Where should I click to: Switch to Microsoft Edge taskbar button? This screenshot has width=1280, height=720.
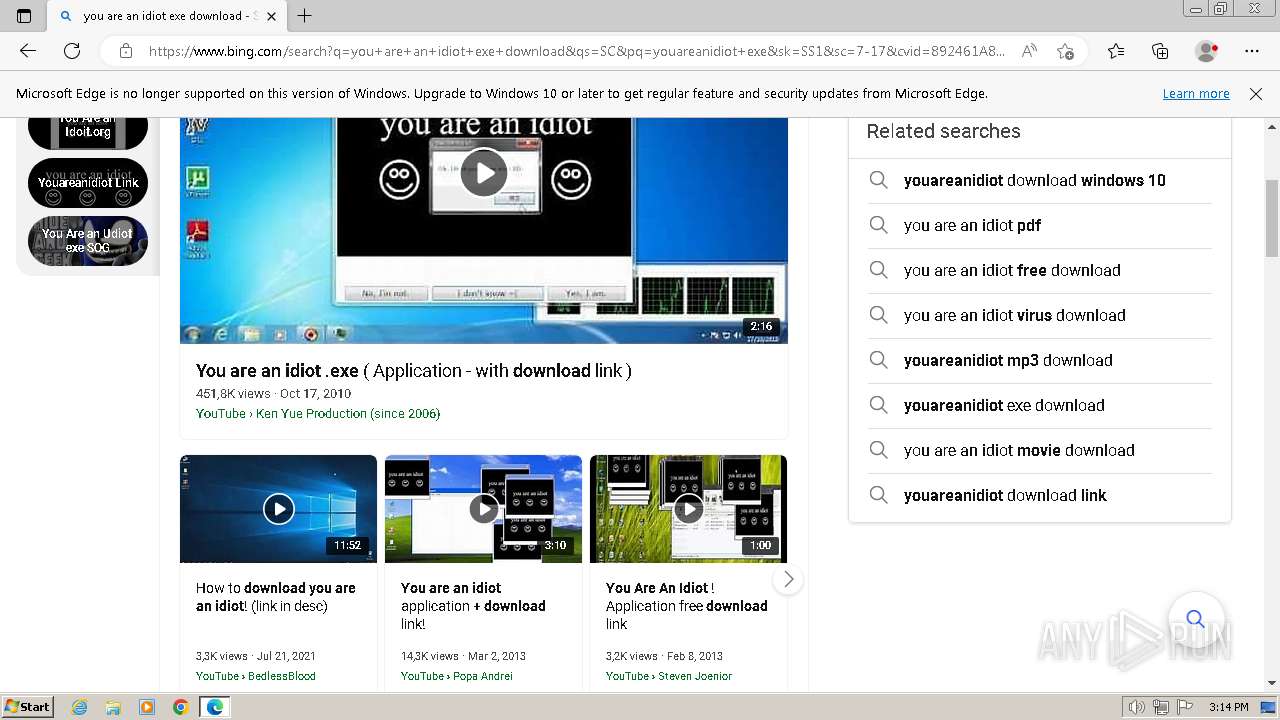point(215,707)
